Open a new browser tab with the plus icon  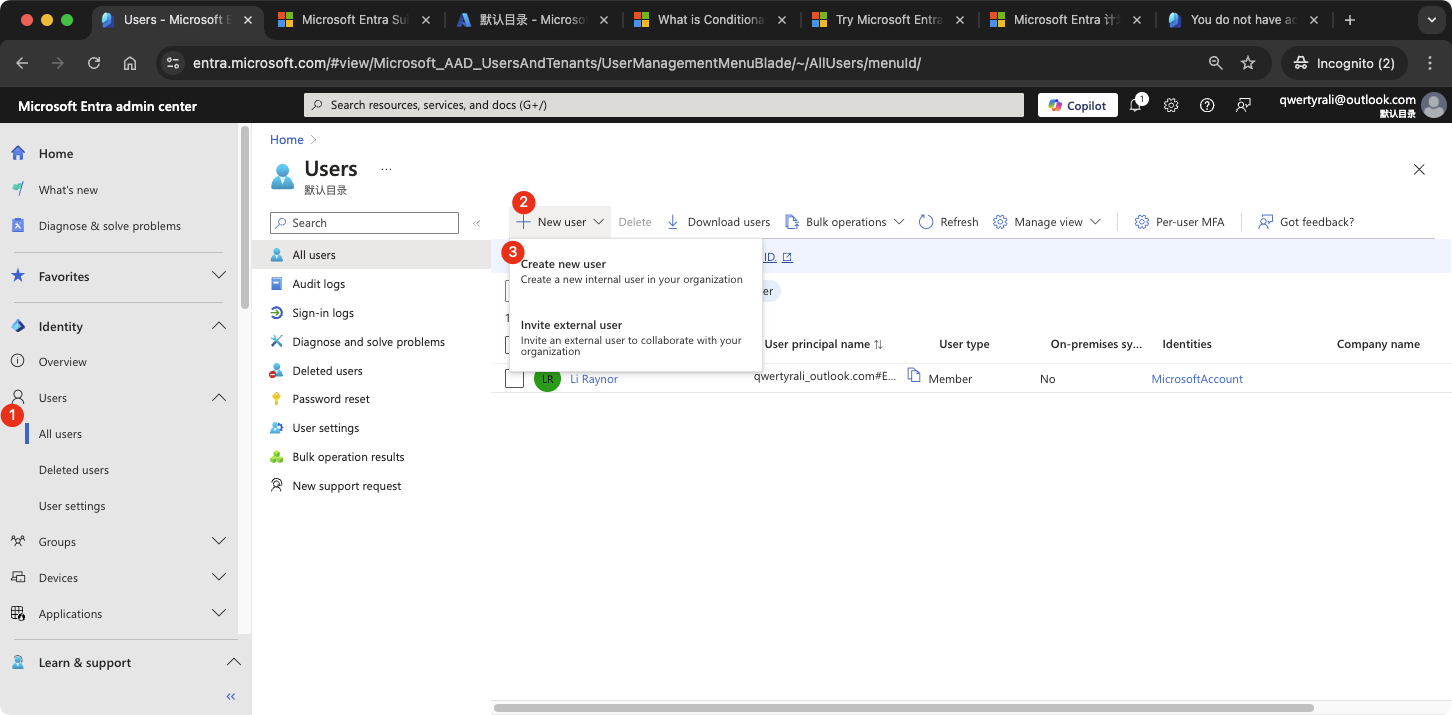coord(1350,20)
